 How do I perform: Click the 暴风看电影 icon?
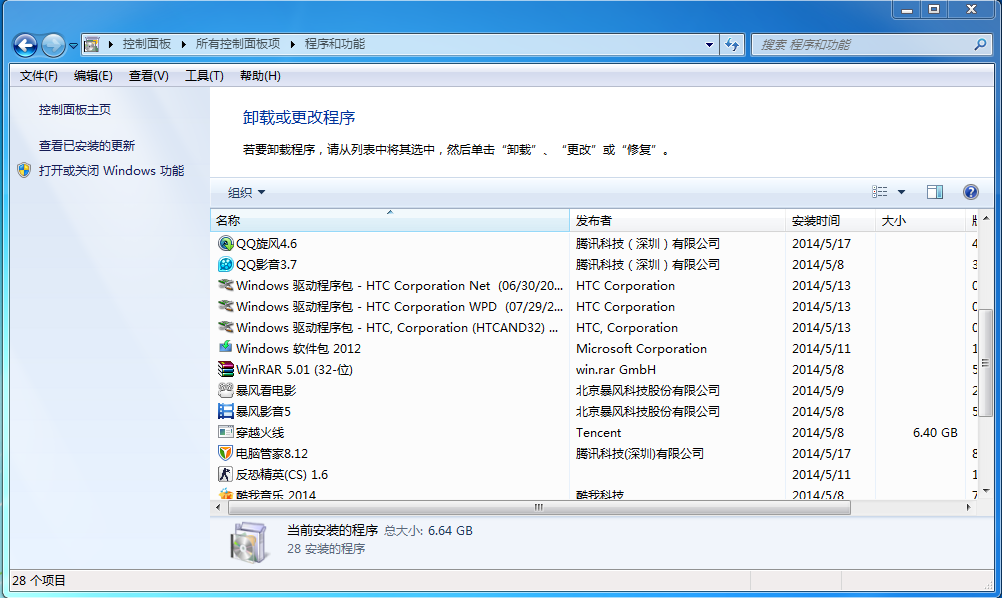(225, 390)
